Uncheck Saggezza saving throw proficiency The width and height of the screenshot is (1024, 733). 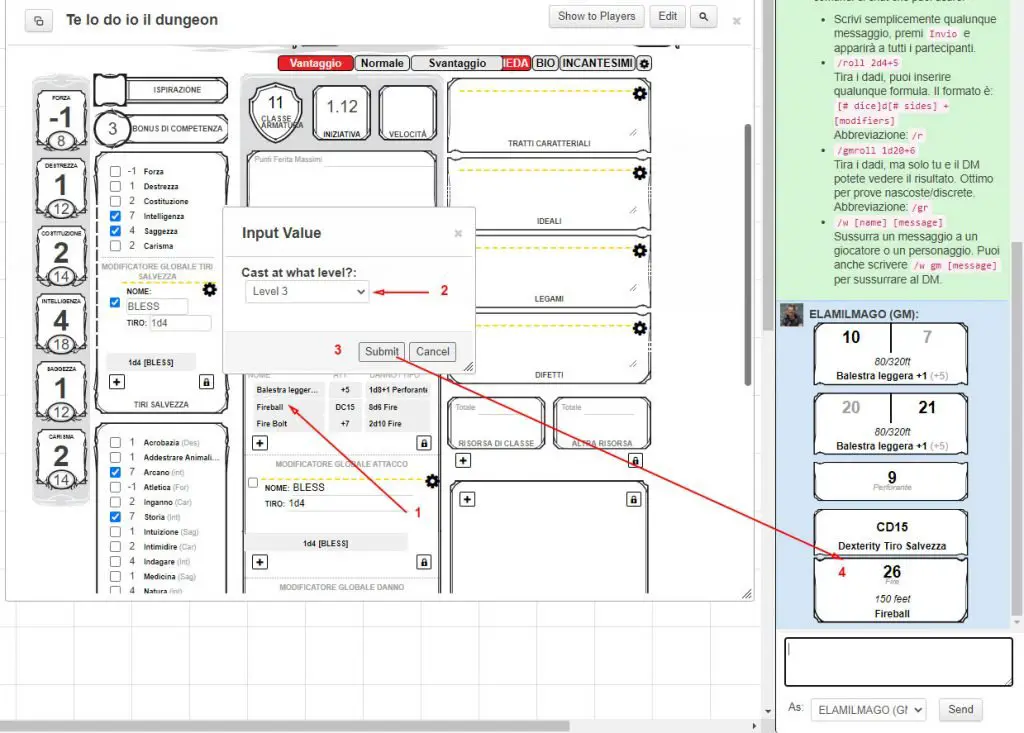coord(116,231)
